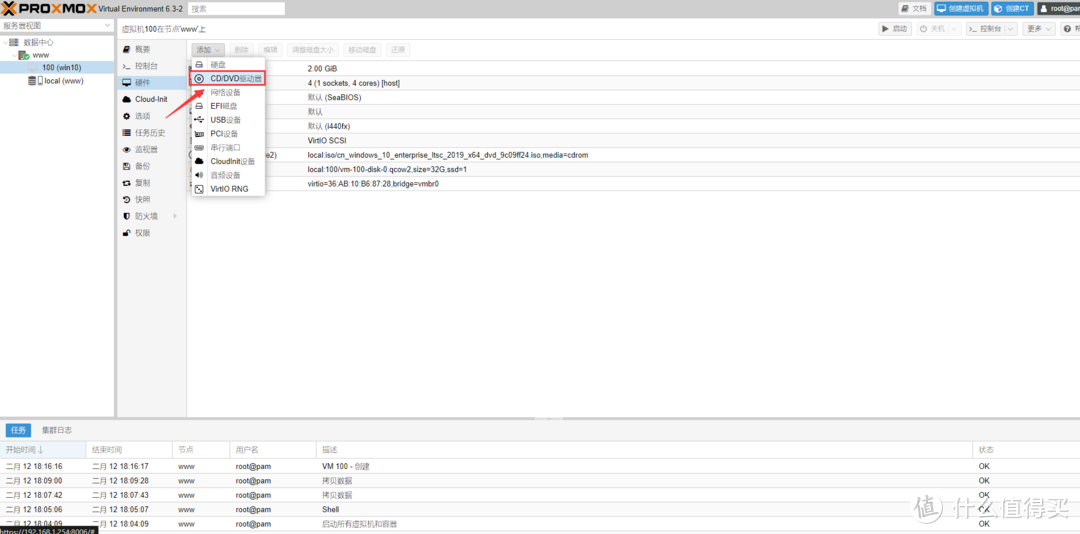The width and height of the screenshot is (1080, 534).
Task: Click the 防火墙 shield icon
Action: 126,216
